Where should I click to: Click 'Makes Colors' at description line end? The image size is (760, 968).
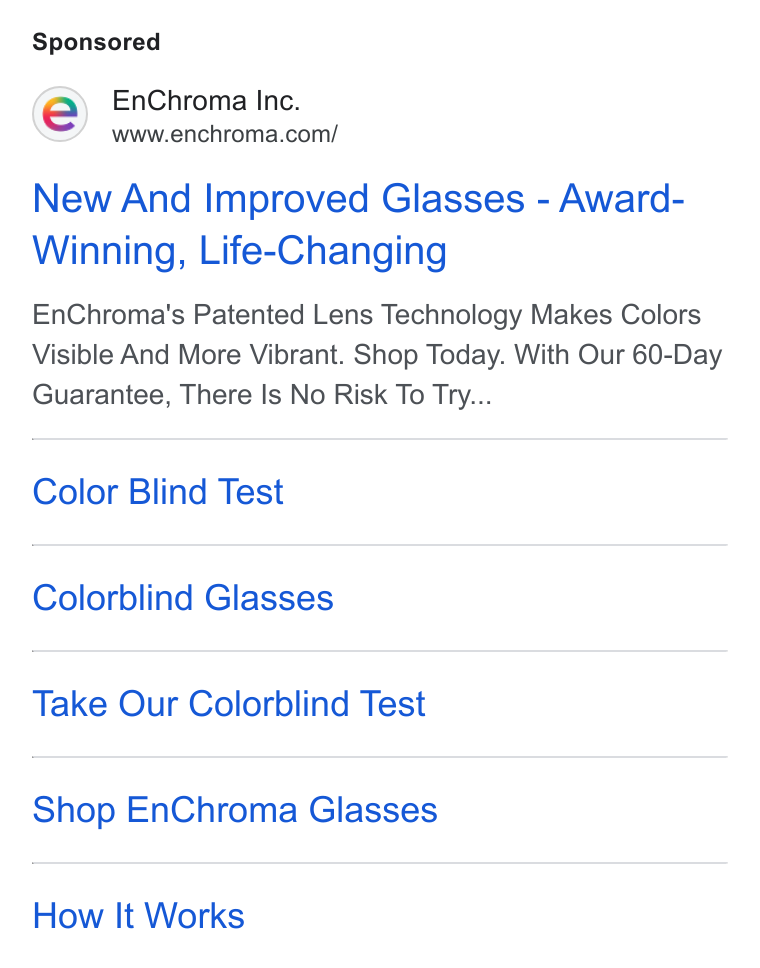point(616,315)
